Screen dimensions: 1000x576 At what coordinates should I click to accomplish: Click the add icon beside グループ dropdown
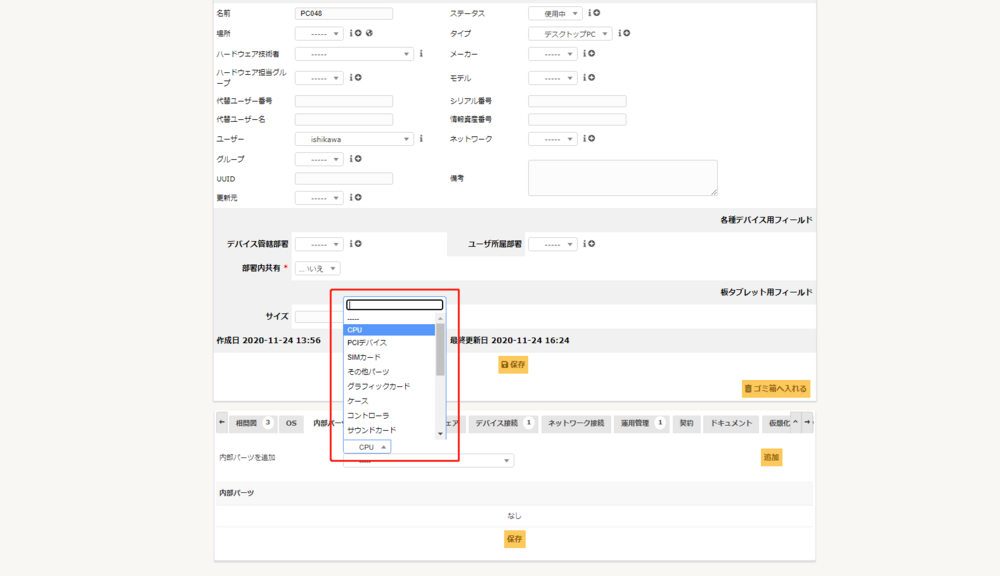(358, 159)
